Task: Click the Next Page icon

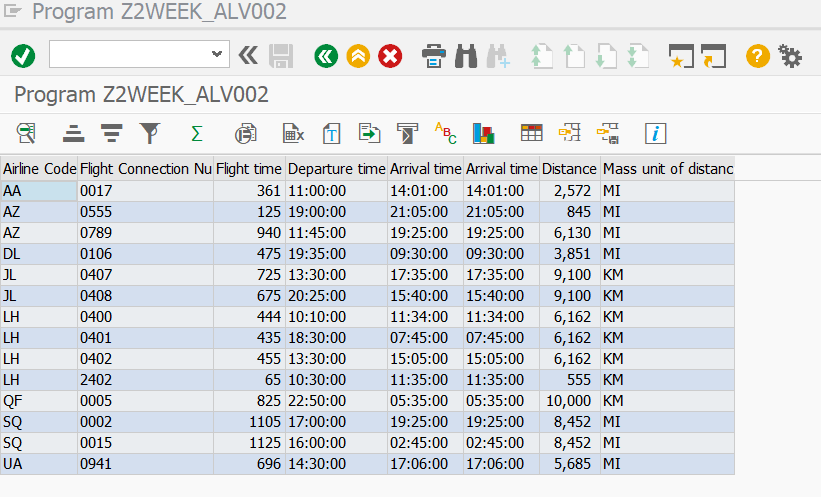Action: [606, 56]
